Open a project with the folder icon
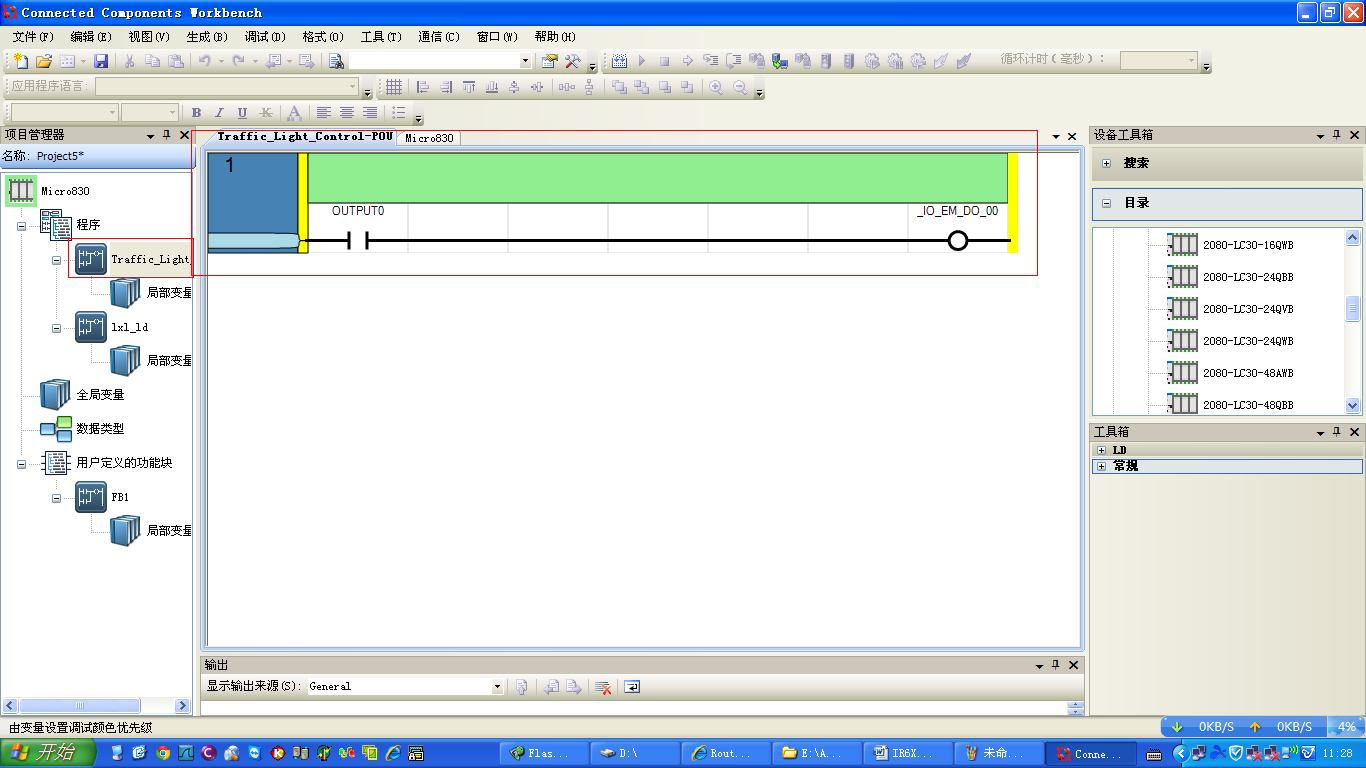The height and width of the screenshot is (768, 1366). (x=44, y=61)
